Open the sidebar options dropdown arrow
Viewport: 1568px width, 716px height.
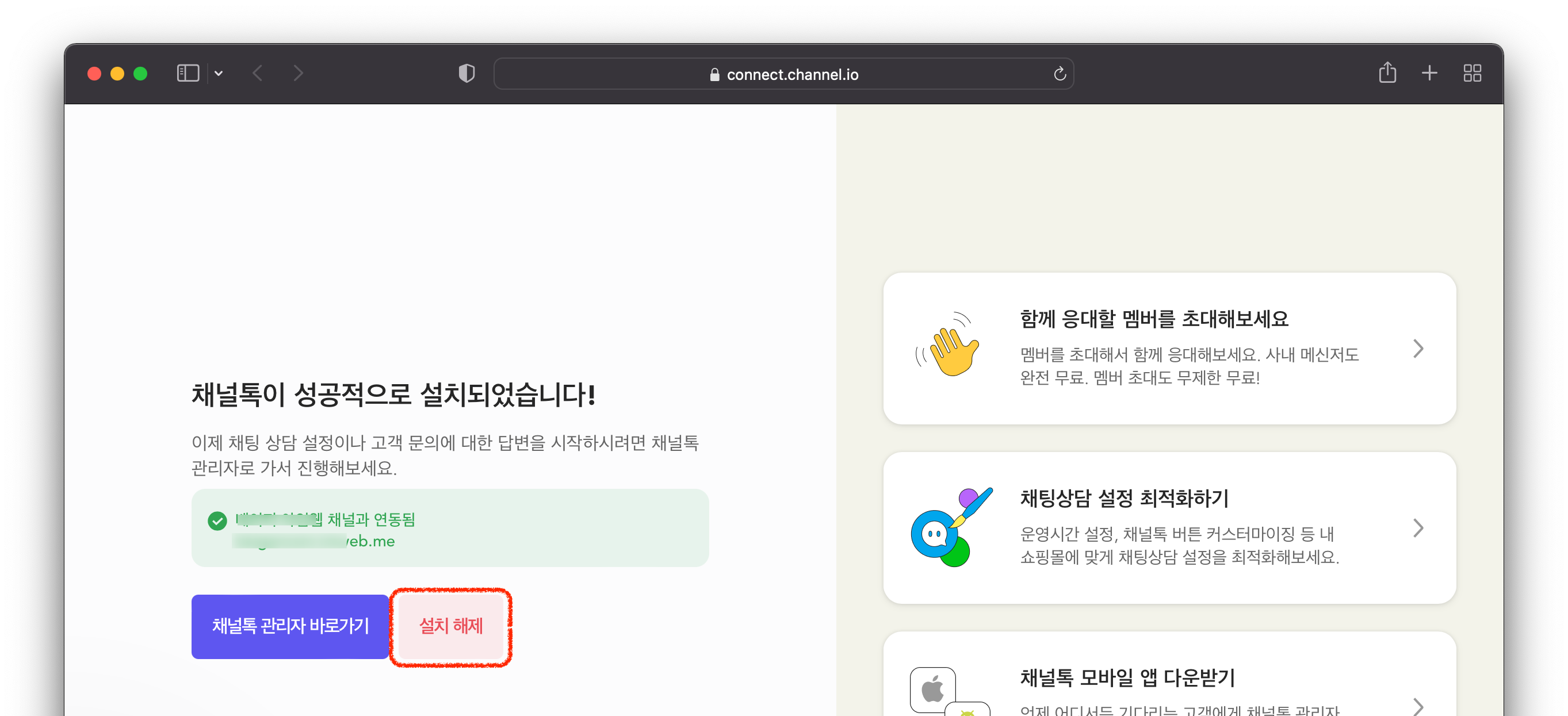219,74
